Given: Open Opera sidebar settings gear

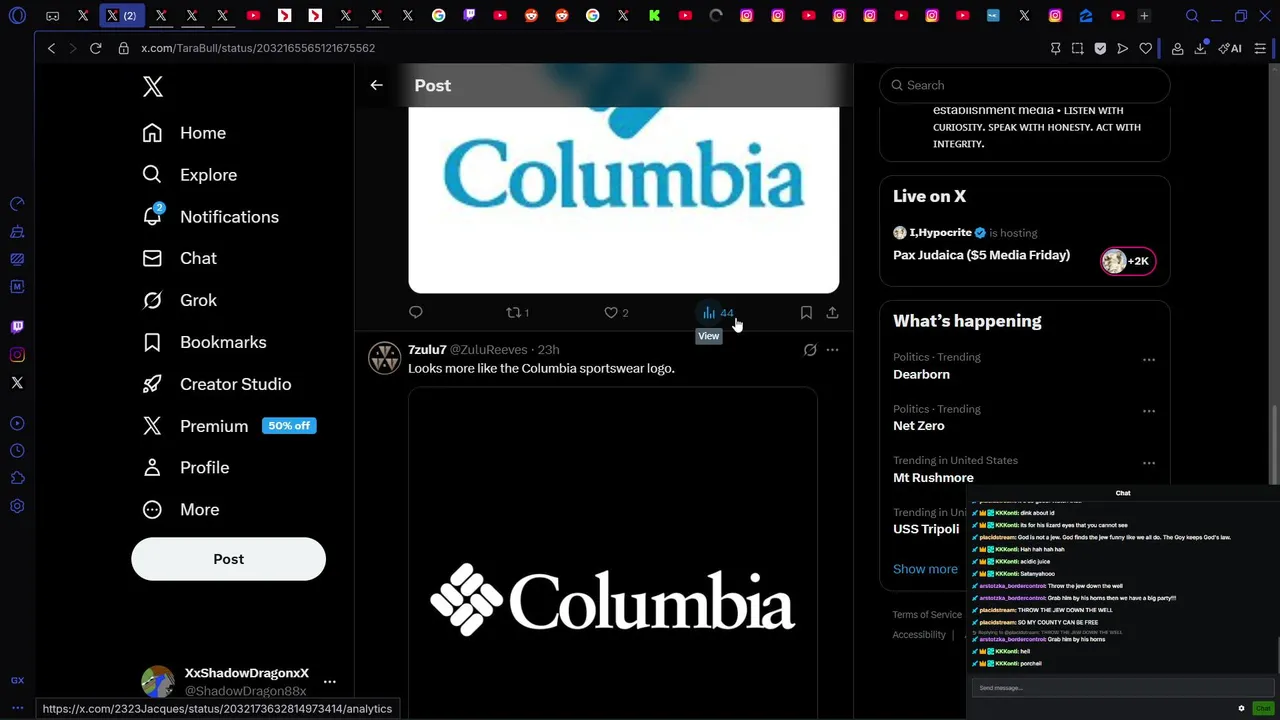Looking at the screenshot, I should 17,506.
